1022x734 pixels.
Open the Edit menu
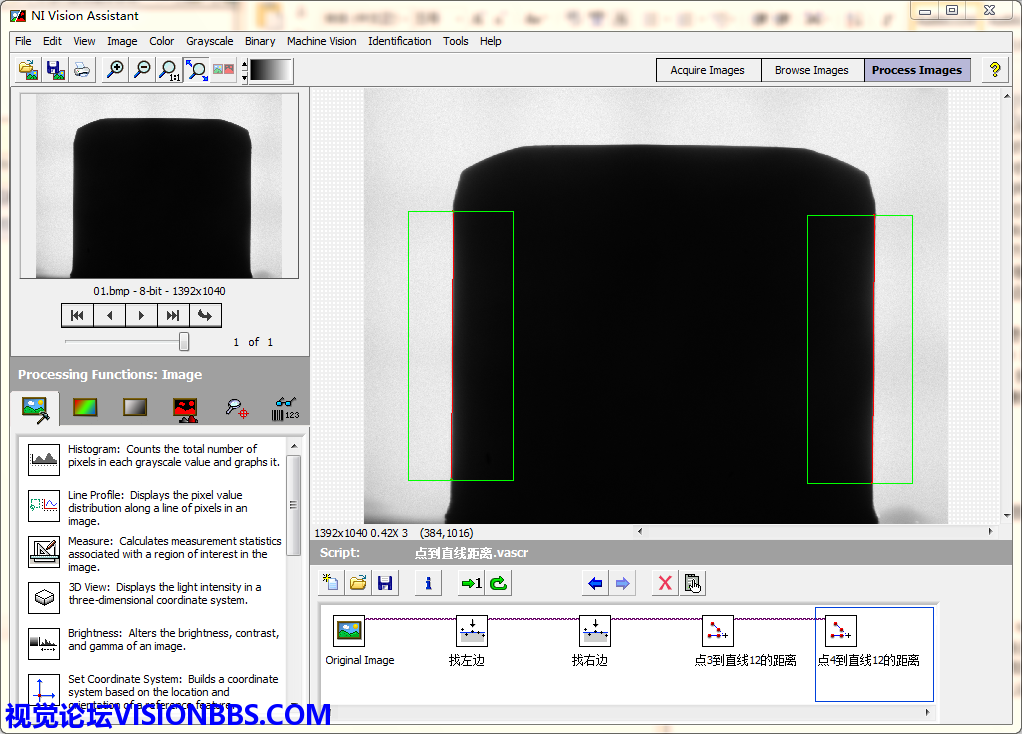click(x=52, y=41)
